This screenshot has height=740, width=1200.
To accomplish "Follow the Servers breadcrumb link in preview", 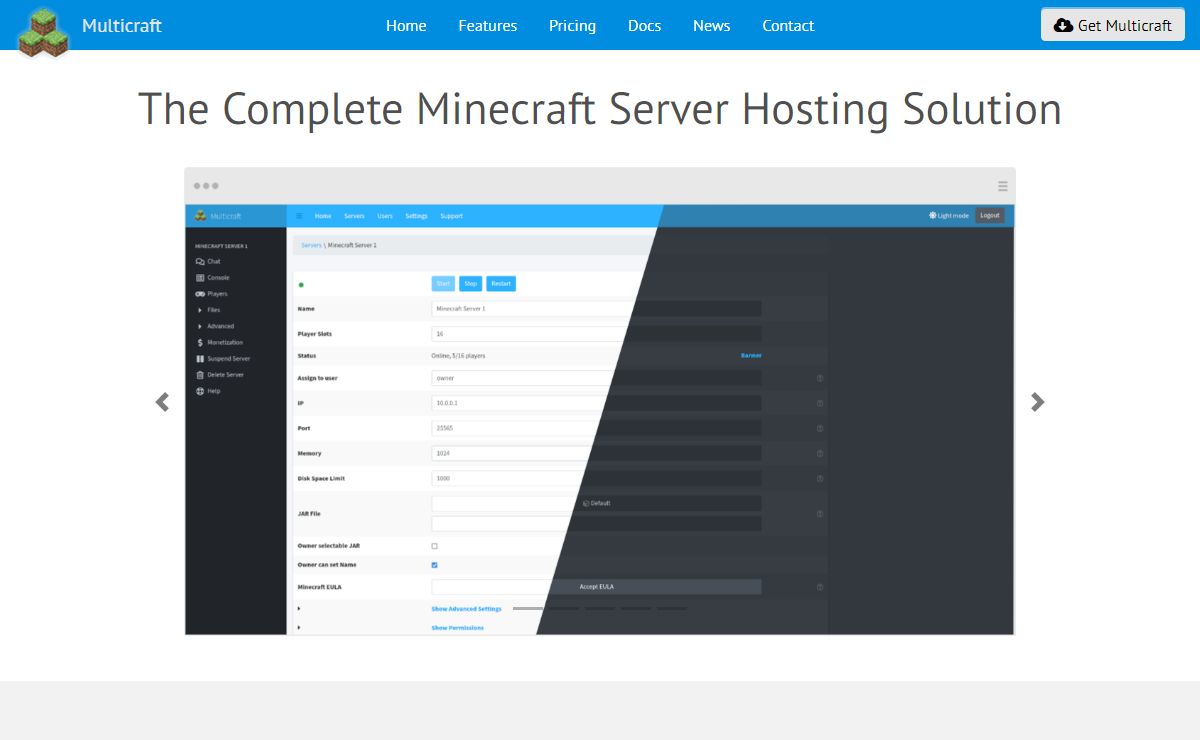I will click(311, 245).
